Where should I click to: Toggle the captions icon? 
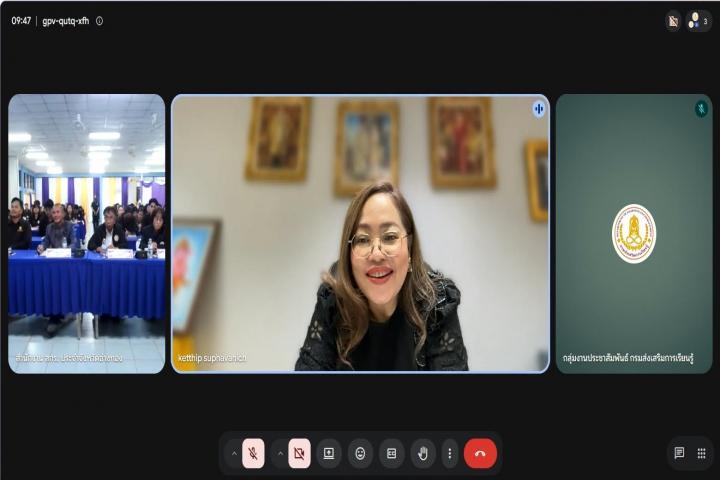(392, 453)
